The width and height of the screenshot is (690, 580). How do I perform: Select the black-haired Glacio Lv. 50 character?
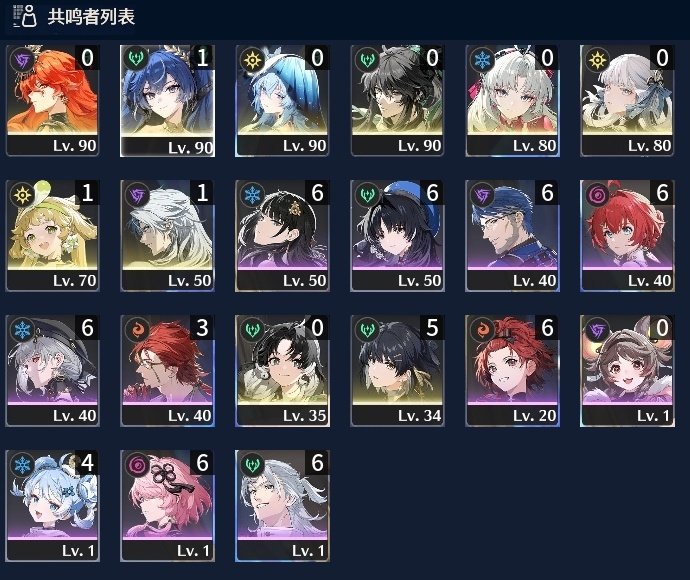click(282, 235)
